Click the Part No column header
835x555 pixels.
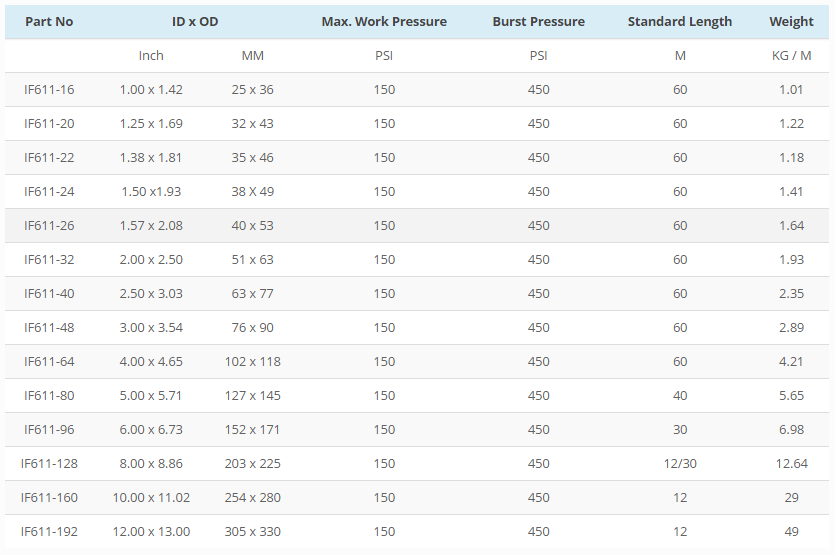click(49, 21)
